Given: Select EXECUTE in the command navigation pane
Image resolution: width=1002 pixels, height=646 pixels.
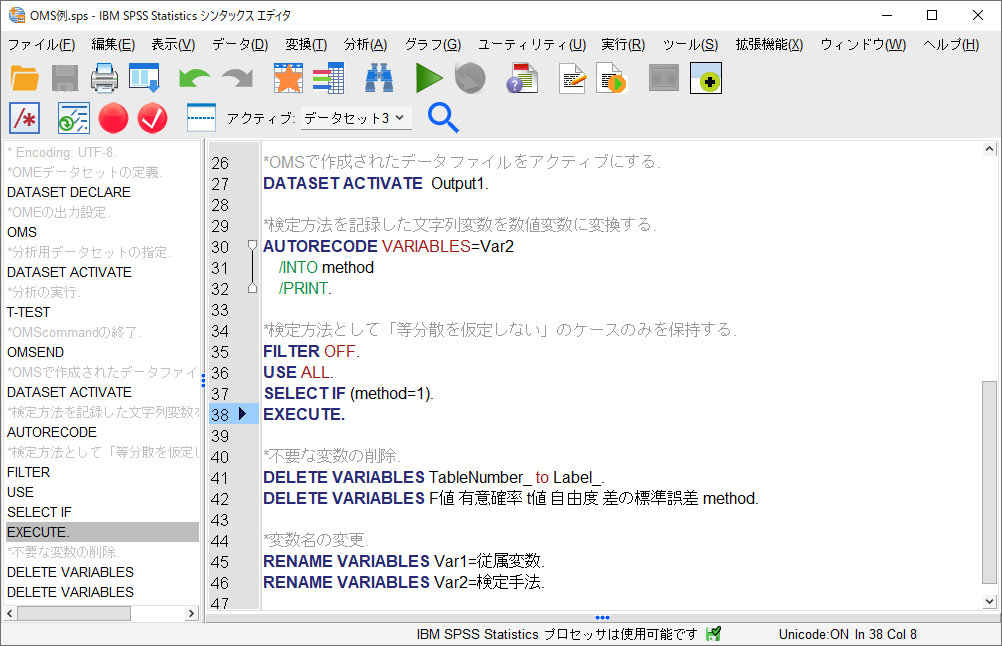Looking at the screenshot, I should point(36,532).
